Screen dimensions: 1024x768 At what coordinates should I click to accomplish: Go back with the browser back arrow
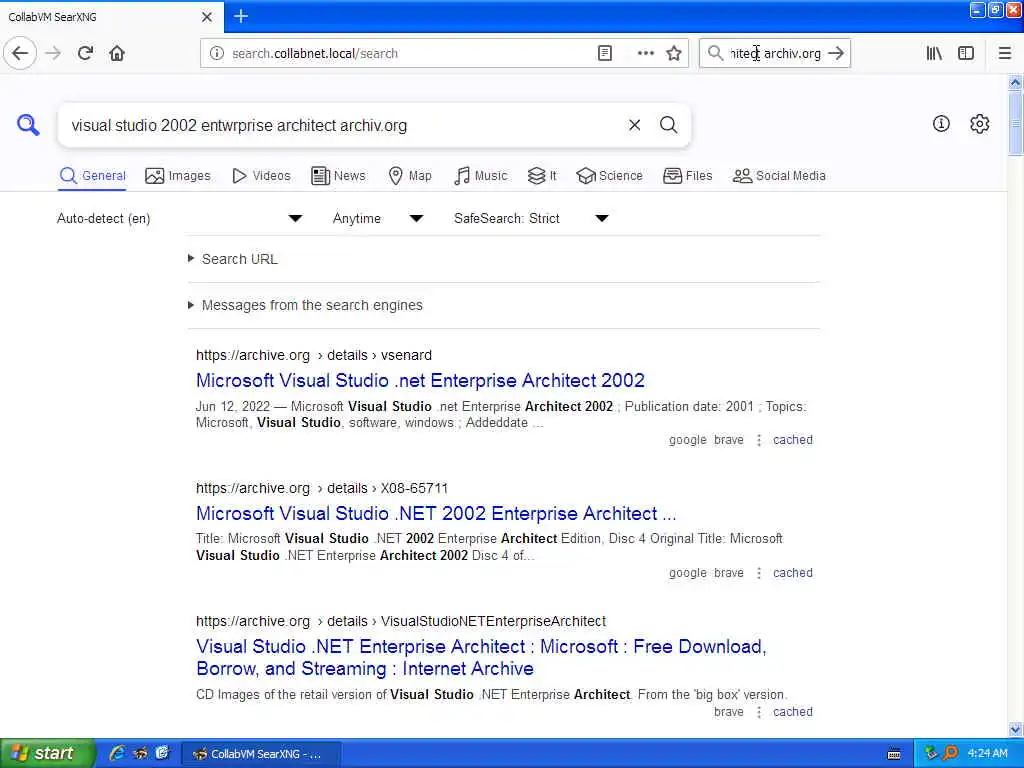click(20, 53)
